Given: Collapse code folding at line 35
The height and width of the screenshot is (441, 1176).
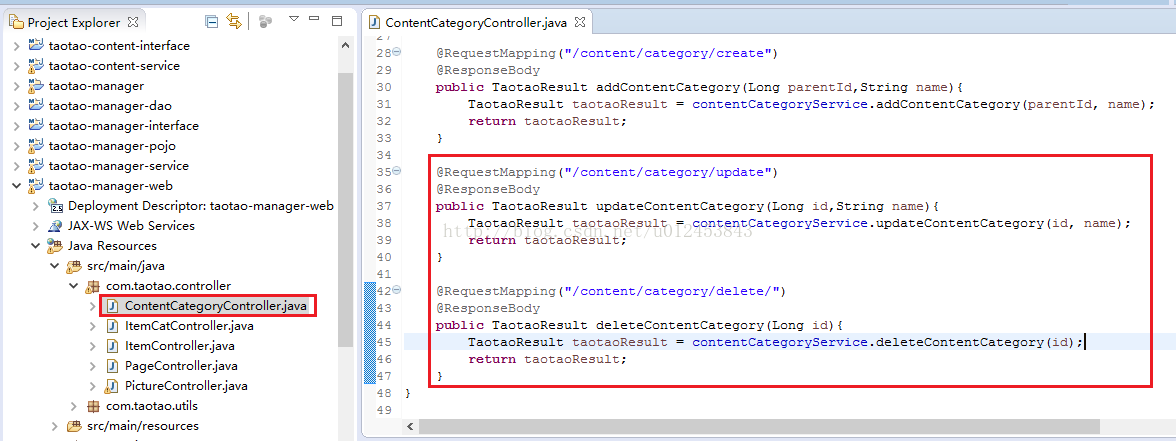Looking at the screenshot, I should coord(397,172).
